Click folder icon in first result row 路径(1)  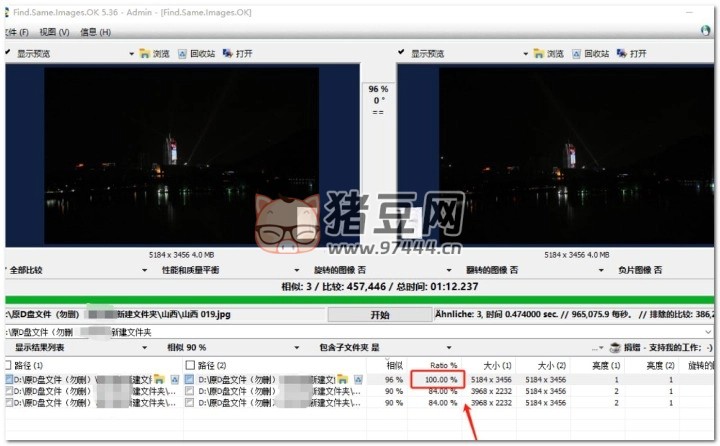click(x=161, y=380)
